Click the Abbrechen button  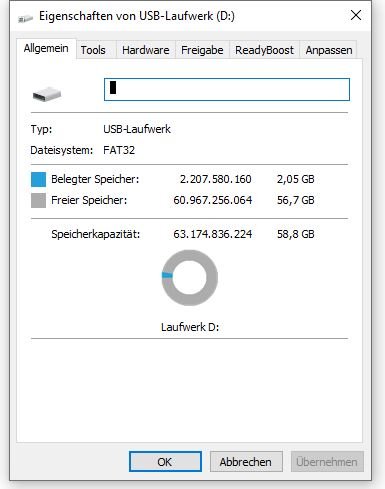click(246, 462)
